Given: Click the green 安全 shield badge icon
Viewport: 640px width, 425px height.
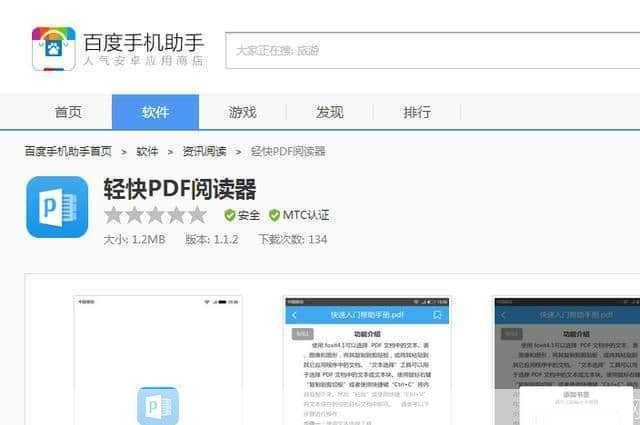Looking at the screenshot, I should pos(230,215).
